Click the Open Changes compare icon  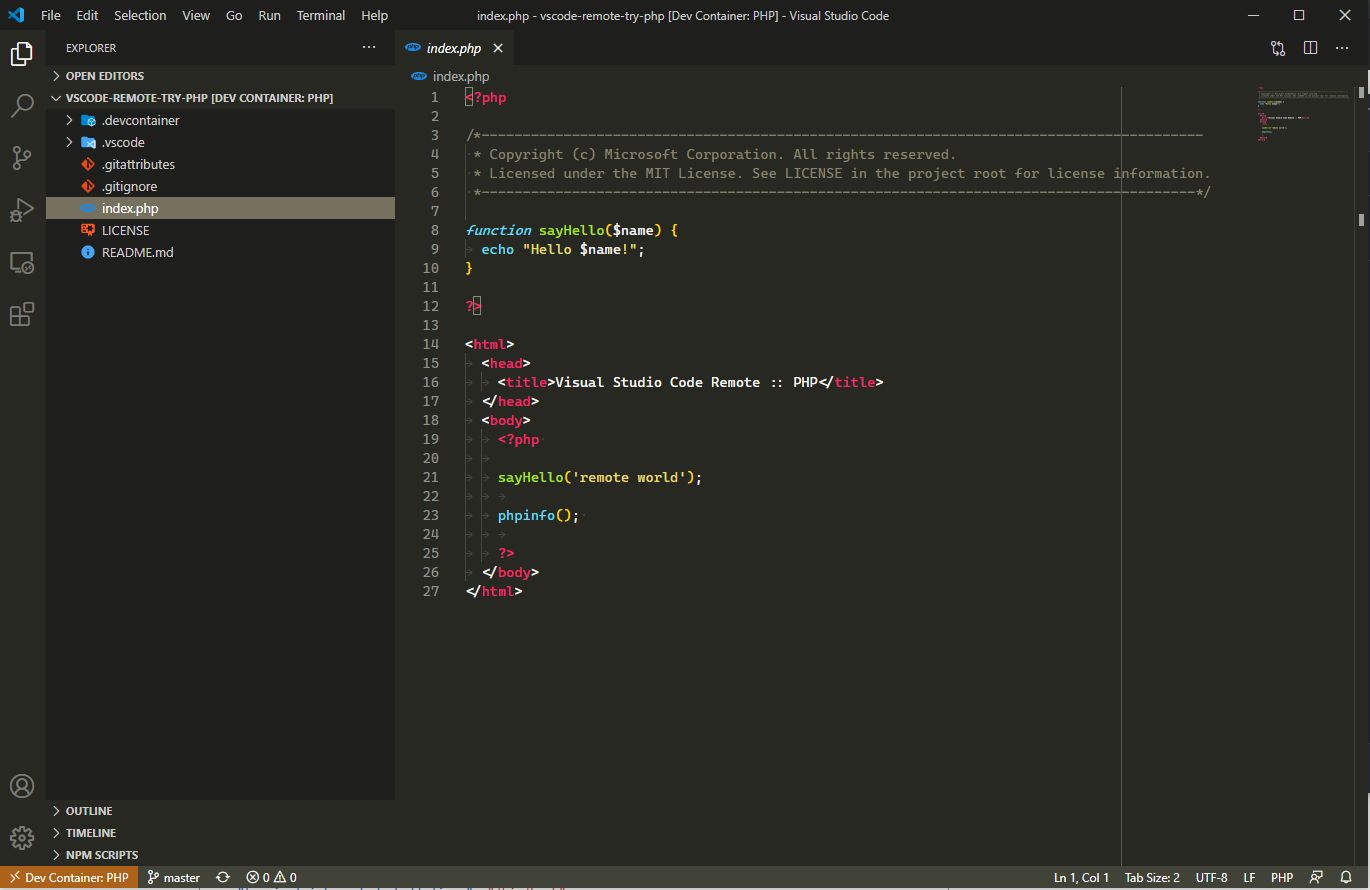point(1278,48)
